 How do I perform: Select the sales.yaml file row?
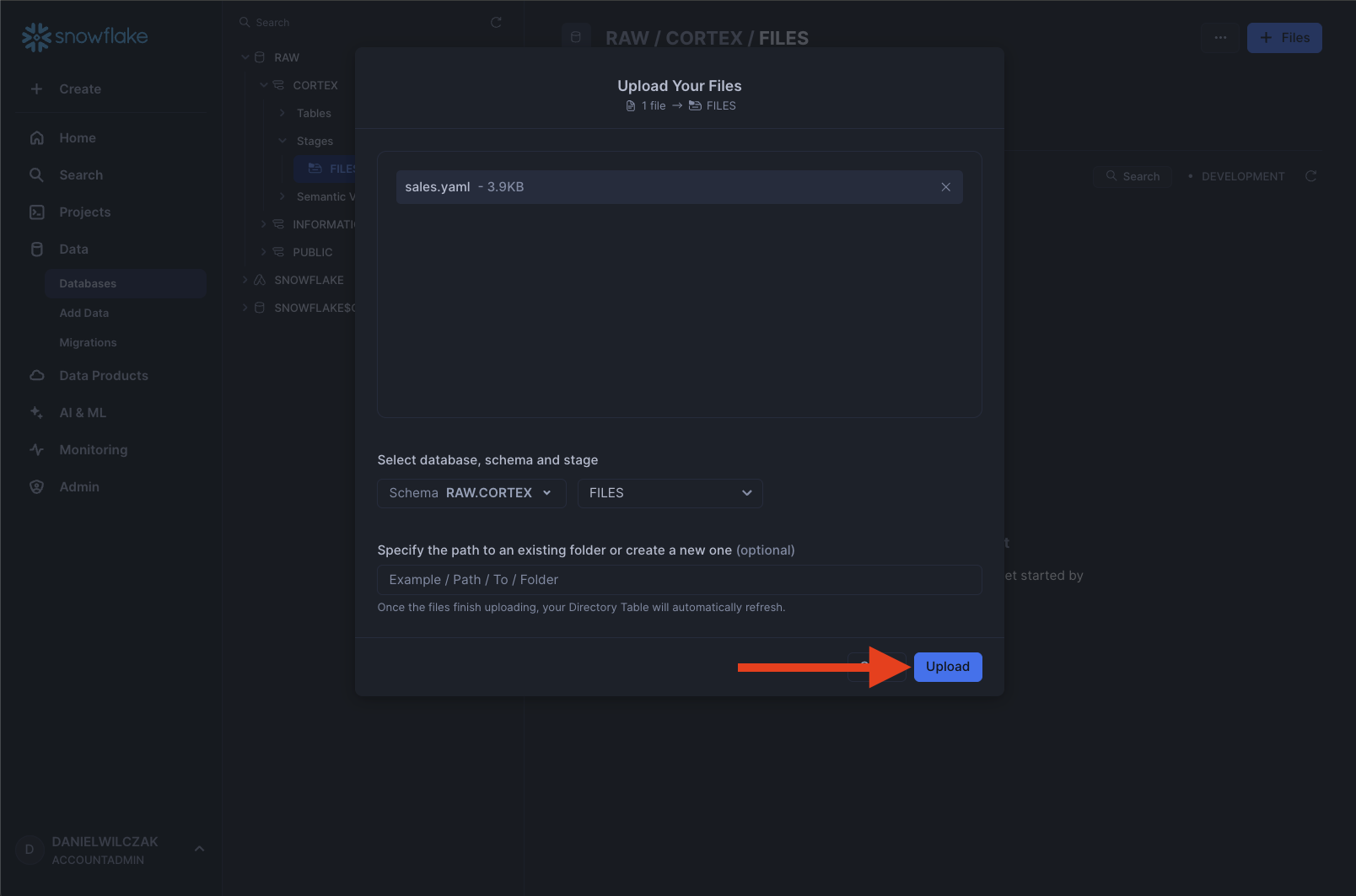pos(679,187)
